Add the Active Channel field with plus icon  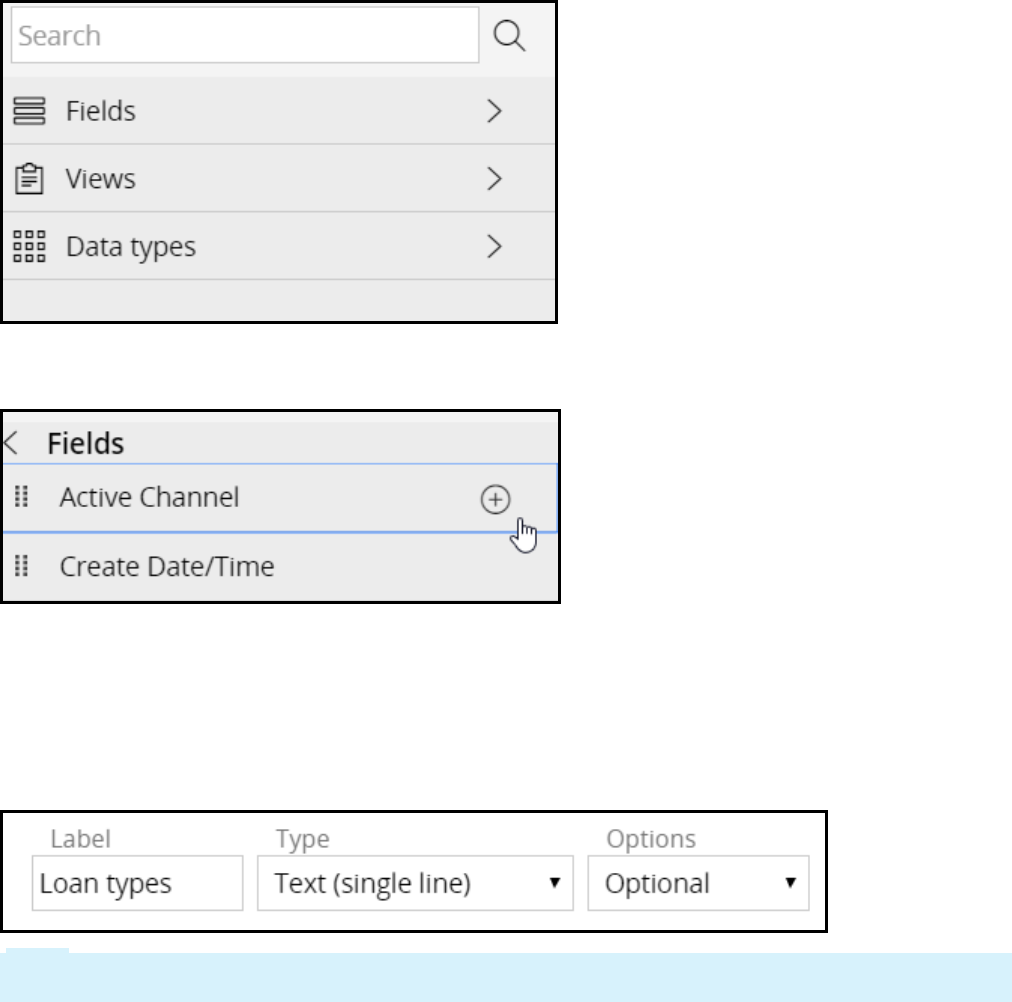(495, 499)
